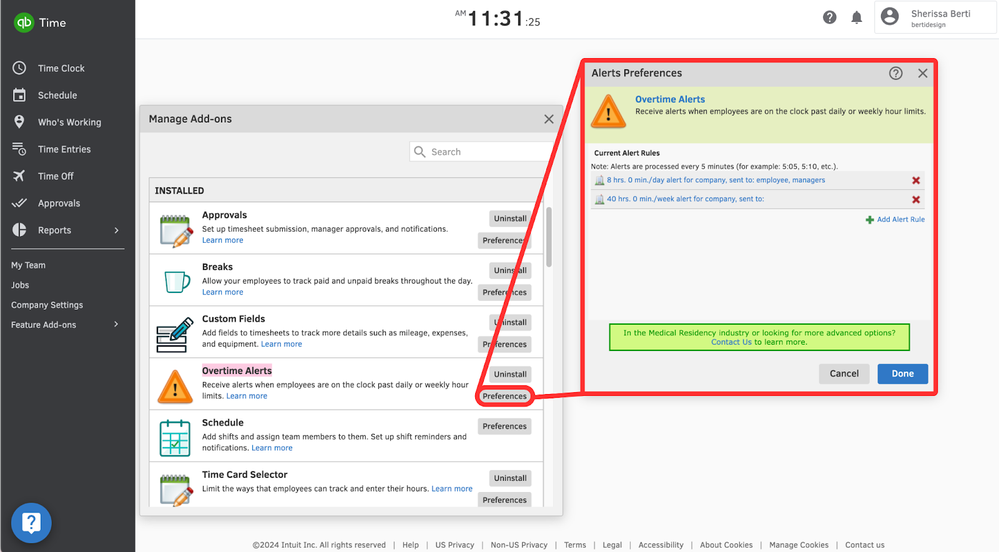Click Add Alert Rule
Viewport: 999px width, 552px height.
[895, 219]
